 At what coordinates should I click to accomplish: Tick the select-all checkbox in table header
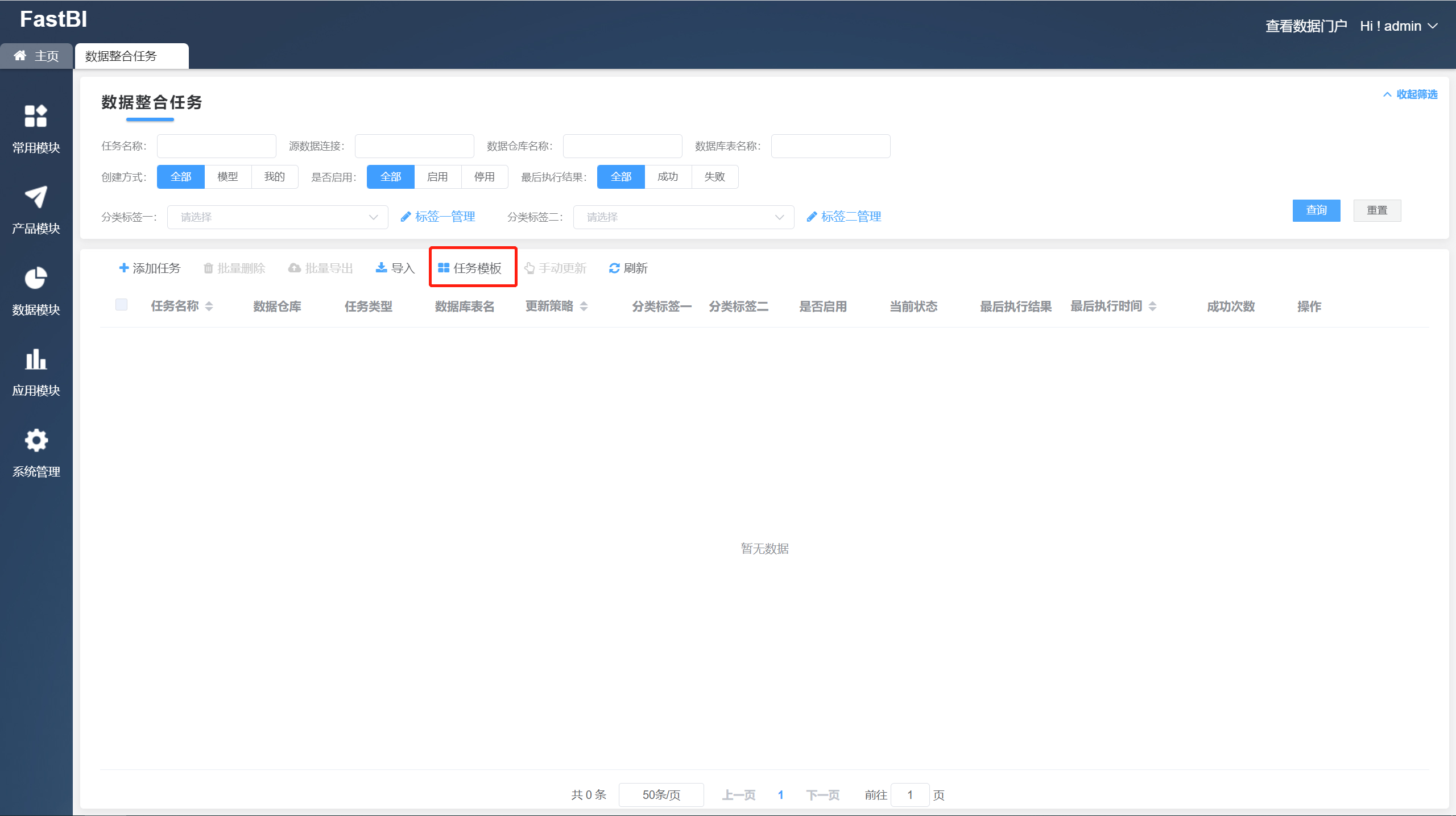pyautogui.click(x=121, y=305)
